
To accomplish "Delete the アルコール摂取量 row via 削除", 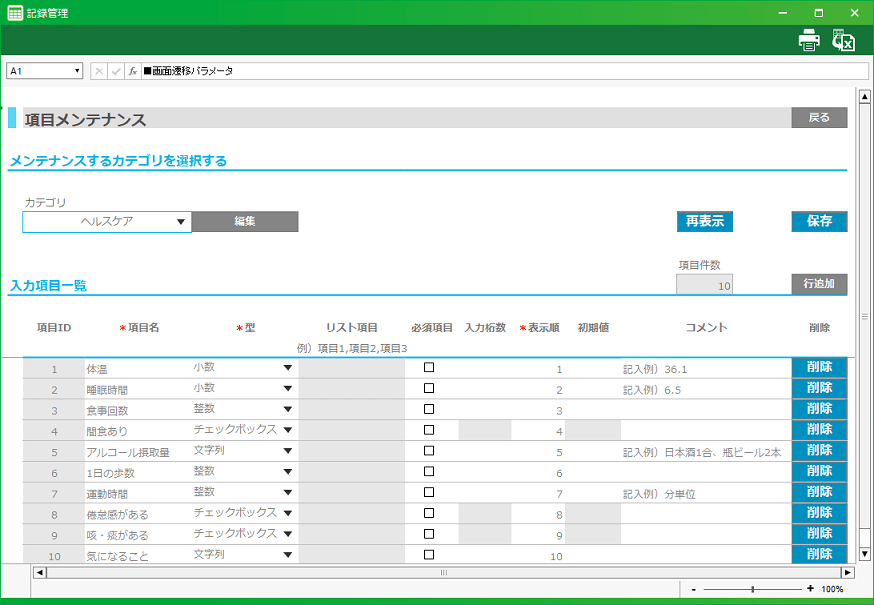I will click(818, 451).
